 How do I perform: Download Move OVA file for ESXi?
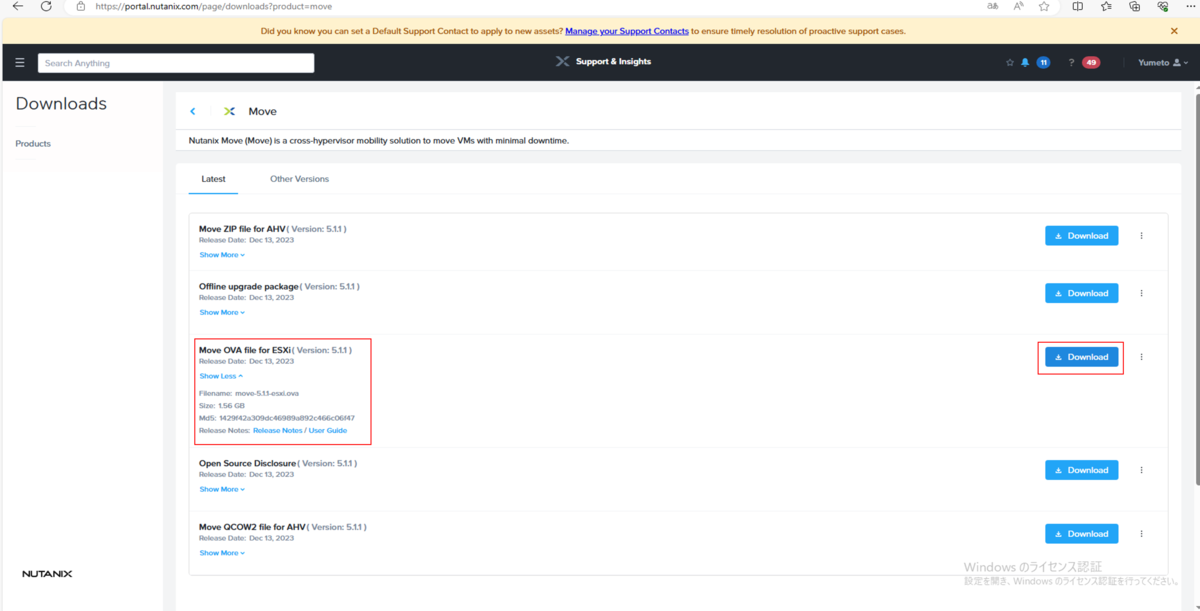point(1082,357)
